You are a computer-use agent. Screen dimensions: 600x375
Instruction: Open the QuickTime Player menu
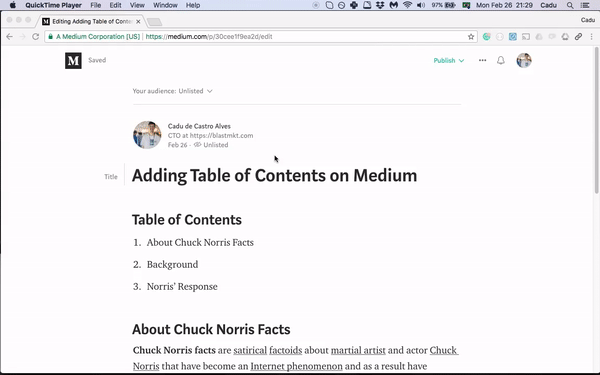coord(53,5)
